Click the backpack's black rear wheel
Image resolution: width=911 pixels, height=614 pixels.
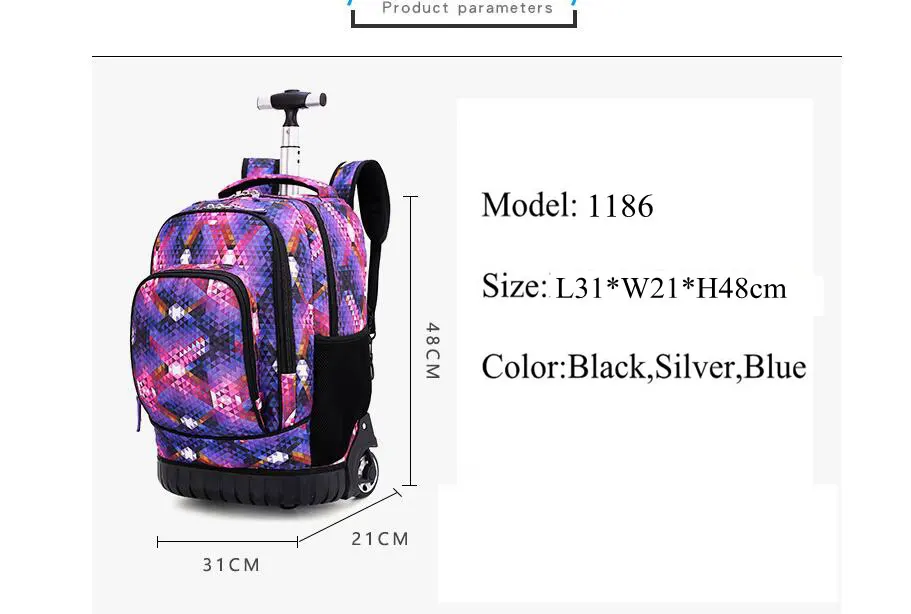365,469
